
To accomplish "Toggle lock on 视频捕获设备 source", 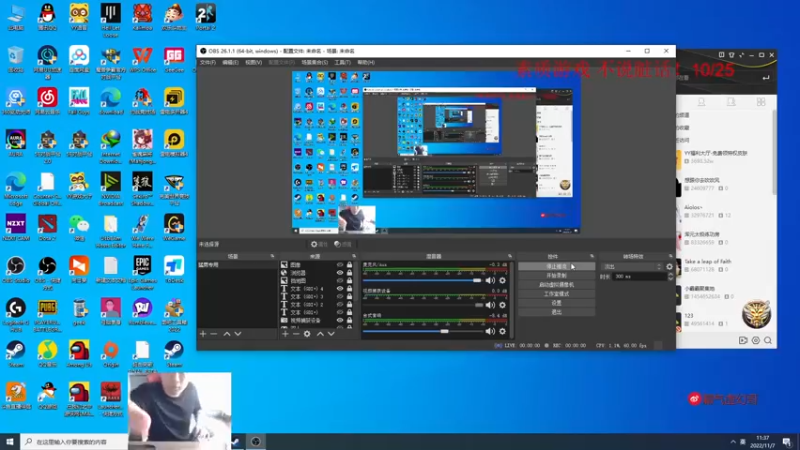I will pos(349,320).
